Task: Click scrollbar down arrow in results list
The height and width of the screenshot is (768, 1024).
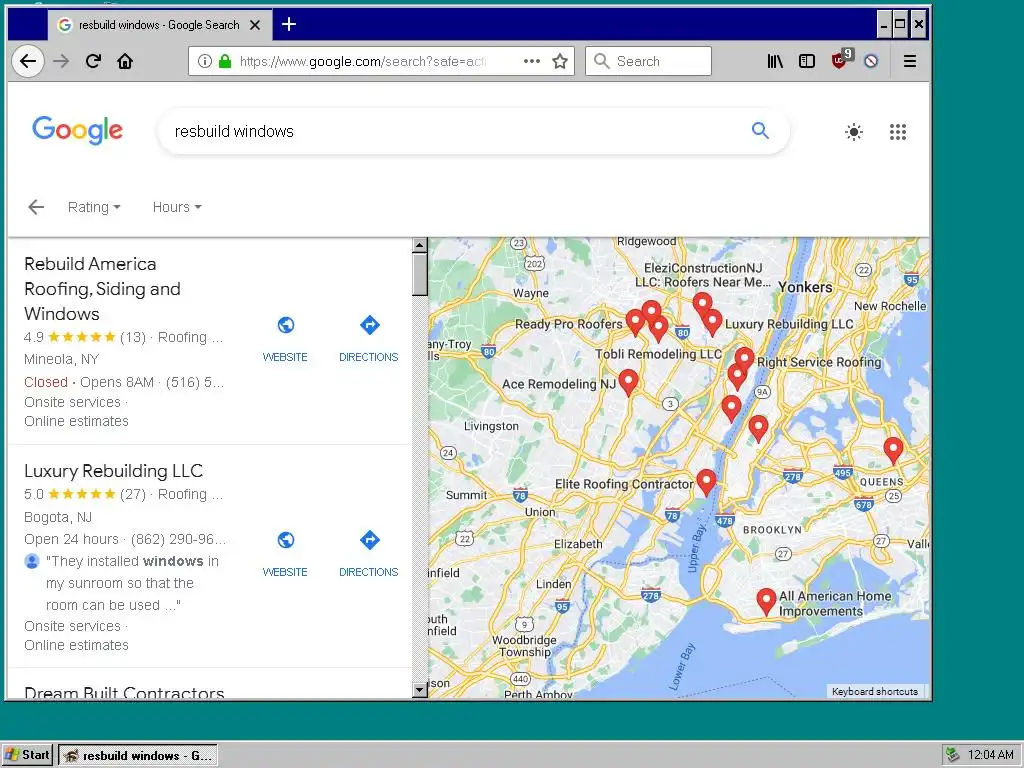Action: pos(420,690)
